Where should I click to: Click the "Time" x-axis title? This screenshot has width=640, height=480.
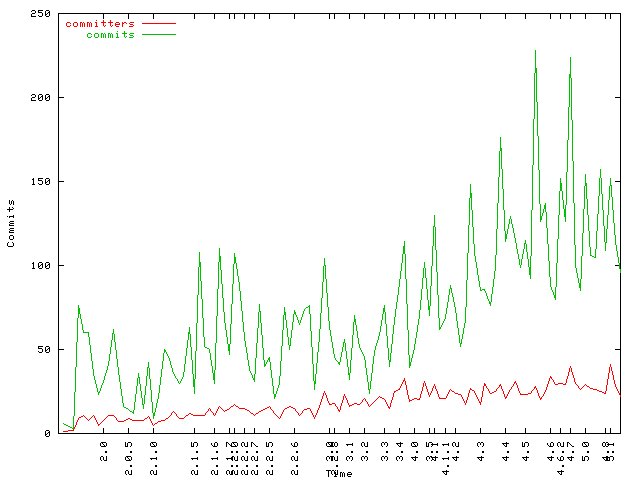pos(338,472)
